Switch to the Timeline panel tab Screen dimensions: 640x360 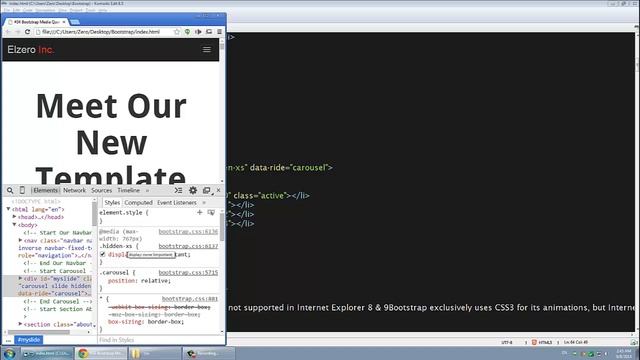[x=129, y=191]
